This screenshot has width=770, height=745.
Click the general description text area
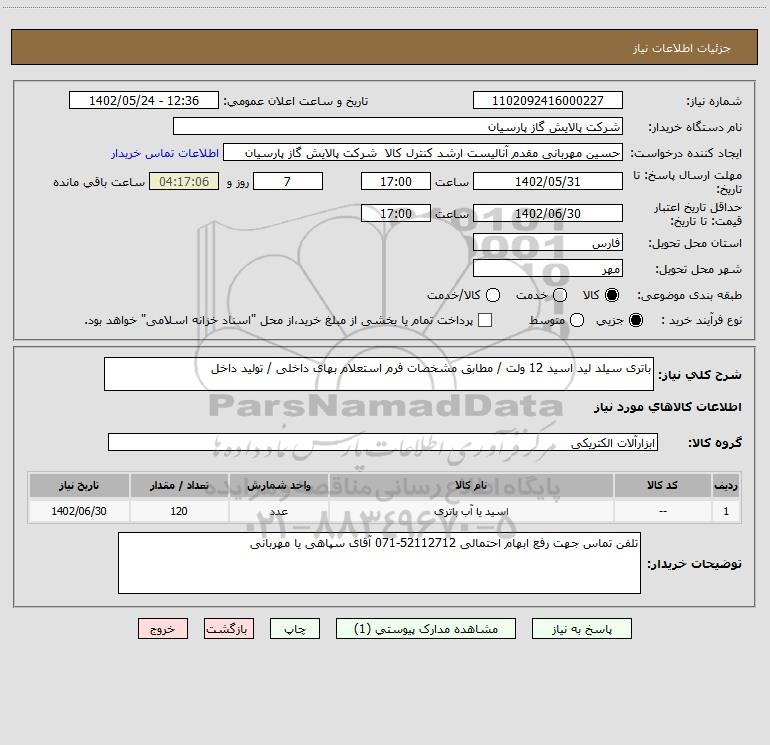point(379,374)
